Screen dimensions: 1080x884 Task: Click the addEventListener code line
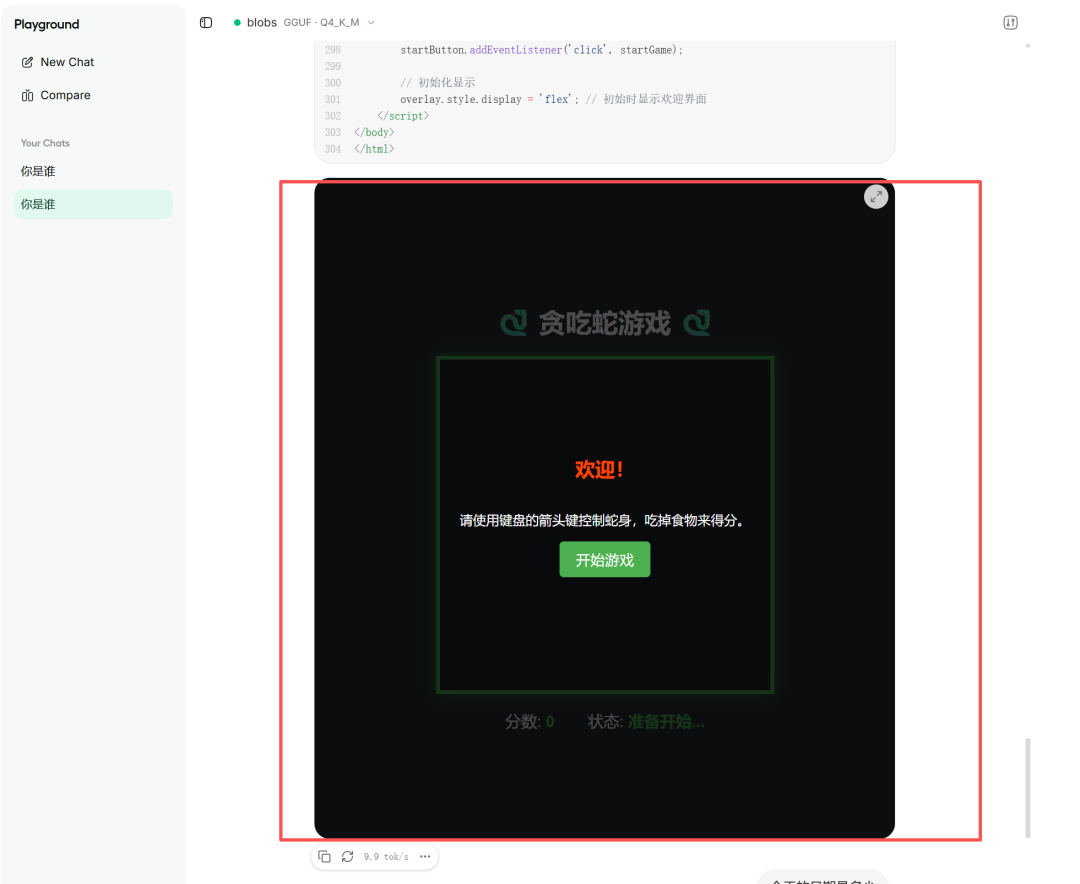point(541,50)
